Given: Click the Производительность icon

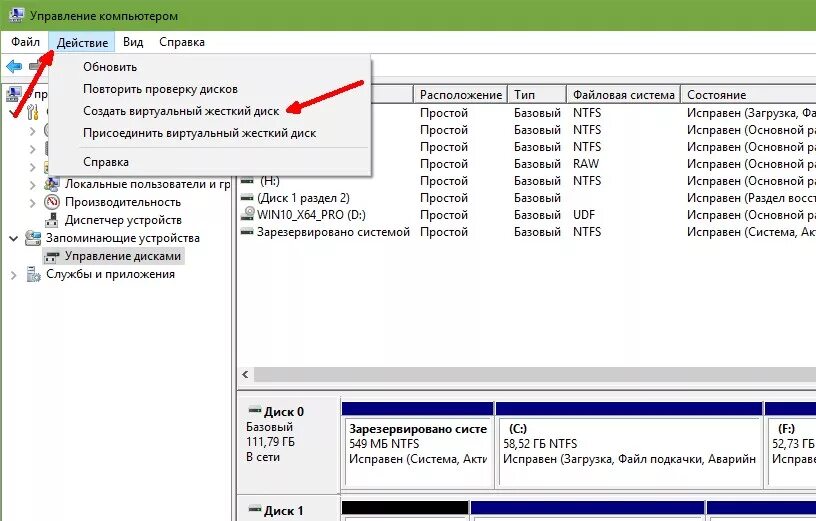Looking at the screenshot, I should tap(52, 202).
